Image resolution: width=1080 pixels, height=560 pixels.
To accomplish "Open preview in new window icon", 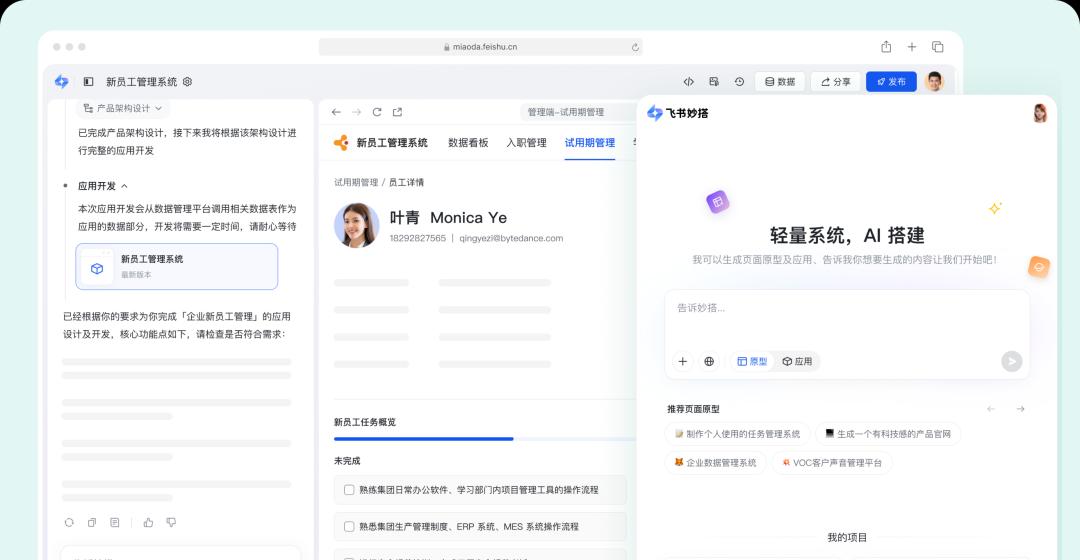I will click(x=397, y=112).
